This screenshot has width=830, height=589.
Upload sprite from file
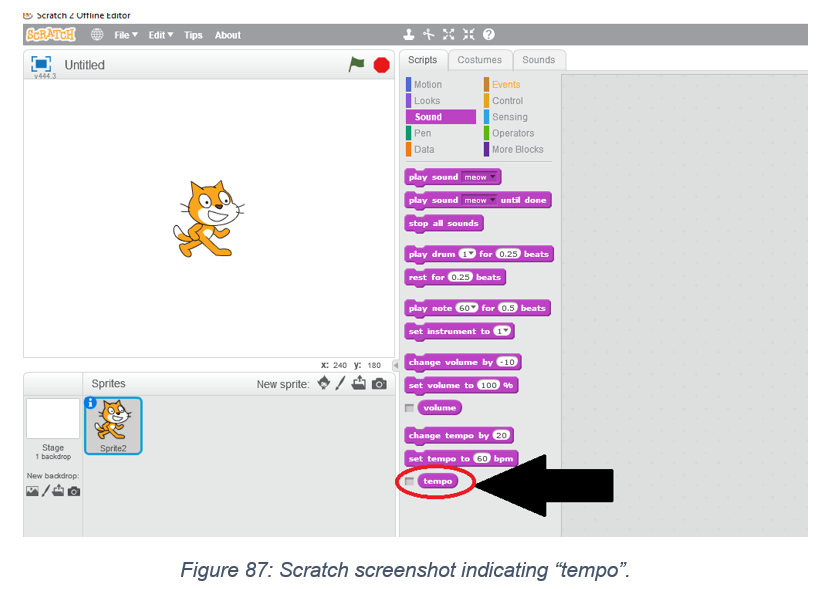point(359,383)
